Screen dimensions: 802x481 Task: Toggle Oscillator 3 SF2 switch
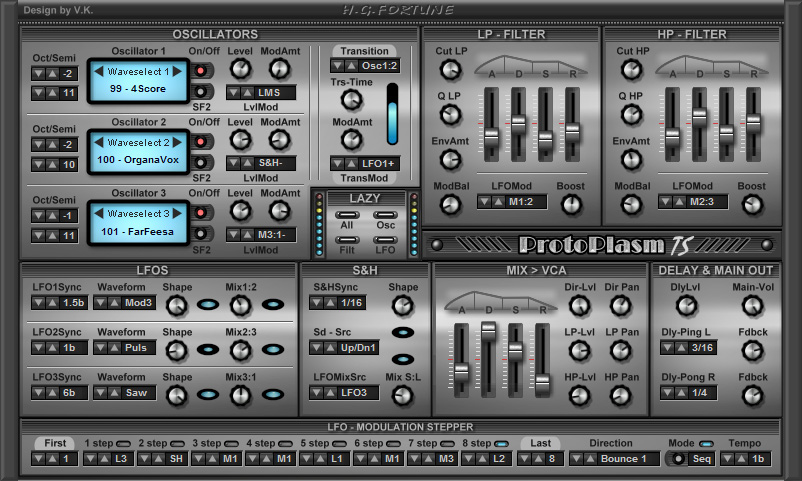[x=202, y=234]
